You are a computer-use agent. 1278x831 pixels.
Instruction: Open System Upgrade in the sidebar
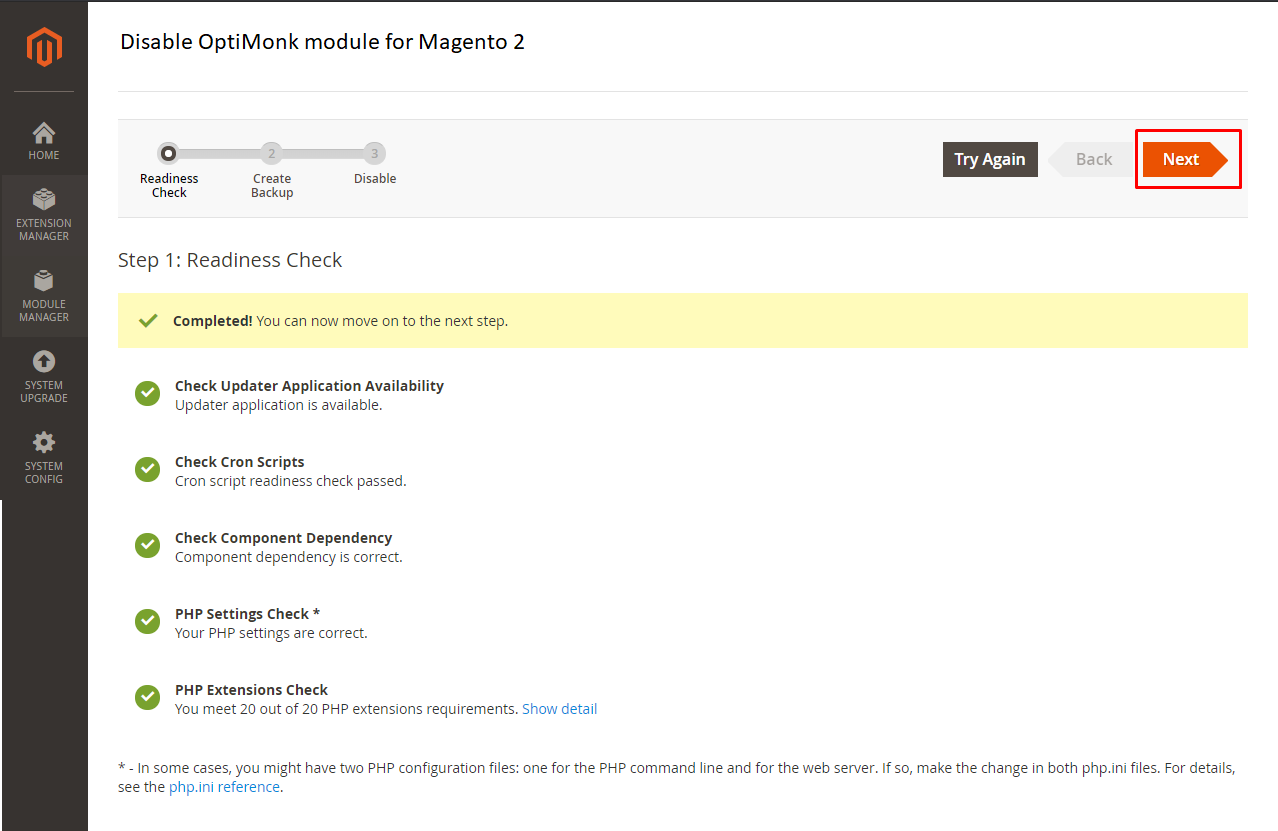[44, 377]
